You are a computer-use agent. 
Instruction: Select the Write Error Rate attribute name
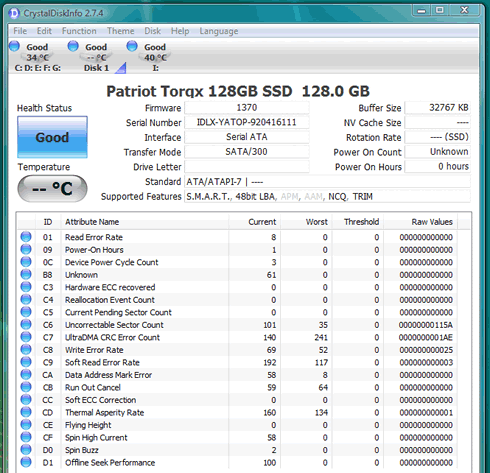pos(94,350)
